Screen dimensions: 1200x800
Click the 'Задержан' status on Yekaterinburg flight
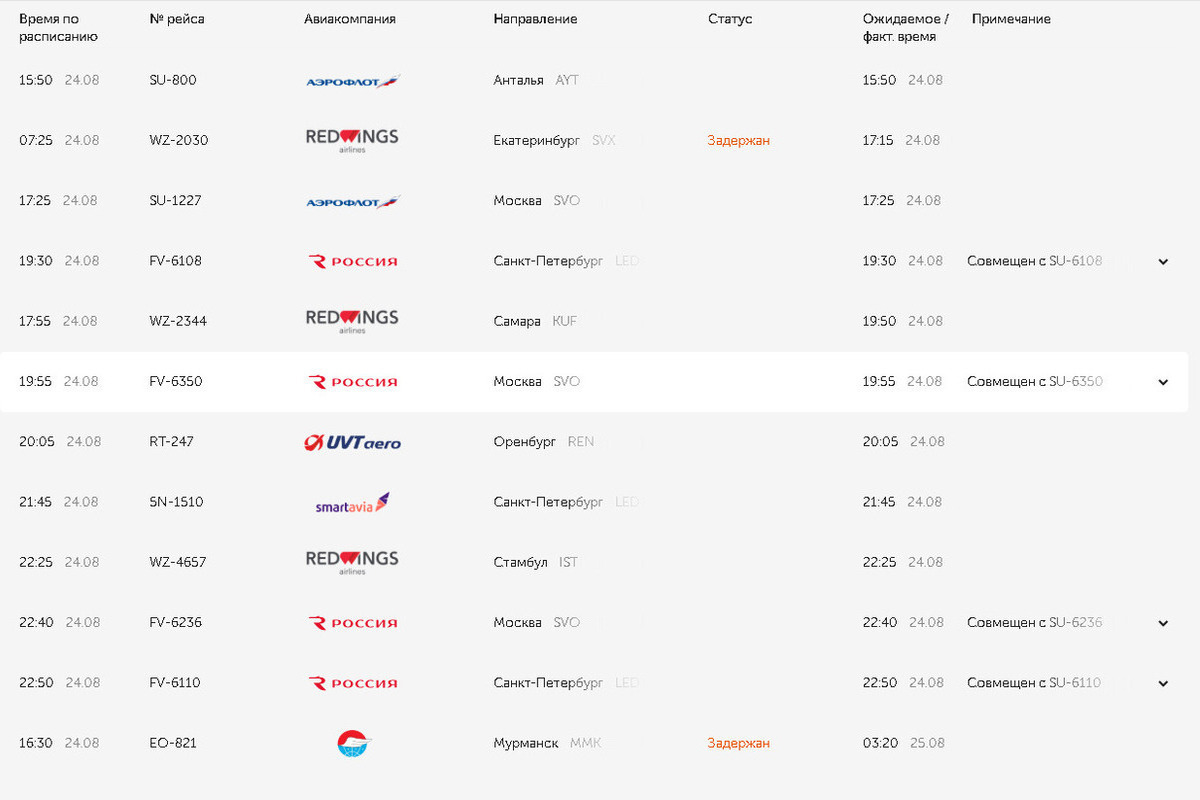pos(738,140)
